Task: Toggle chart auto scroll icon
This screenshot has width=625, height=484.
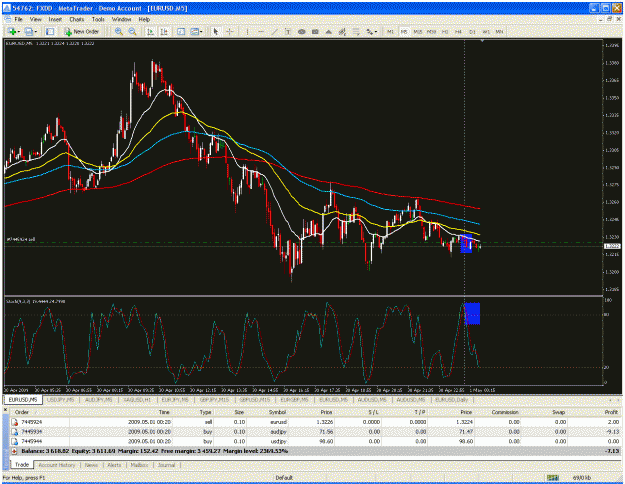Action: click(x=150, y=31)
